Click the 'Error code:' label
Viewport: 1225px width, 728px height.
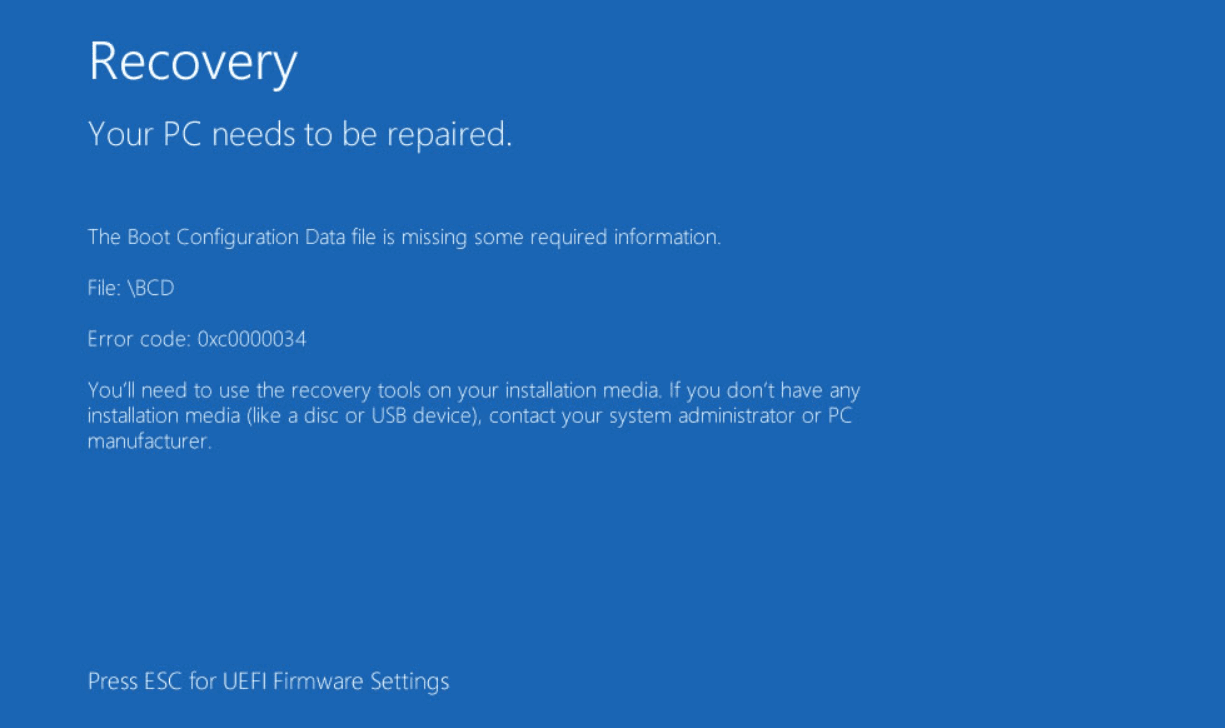click(139, 340)
